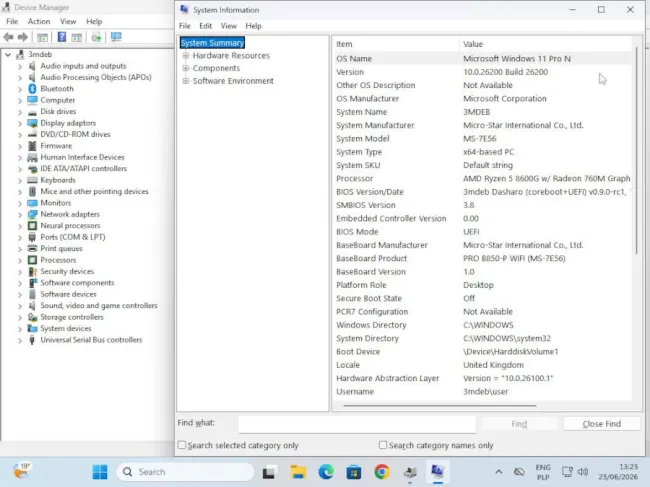
Task: Expand Human Interface Devices category
Action: [x=20, y=157]
